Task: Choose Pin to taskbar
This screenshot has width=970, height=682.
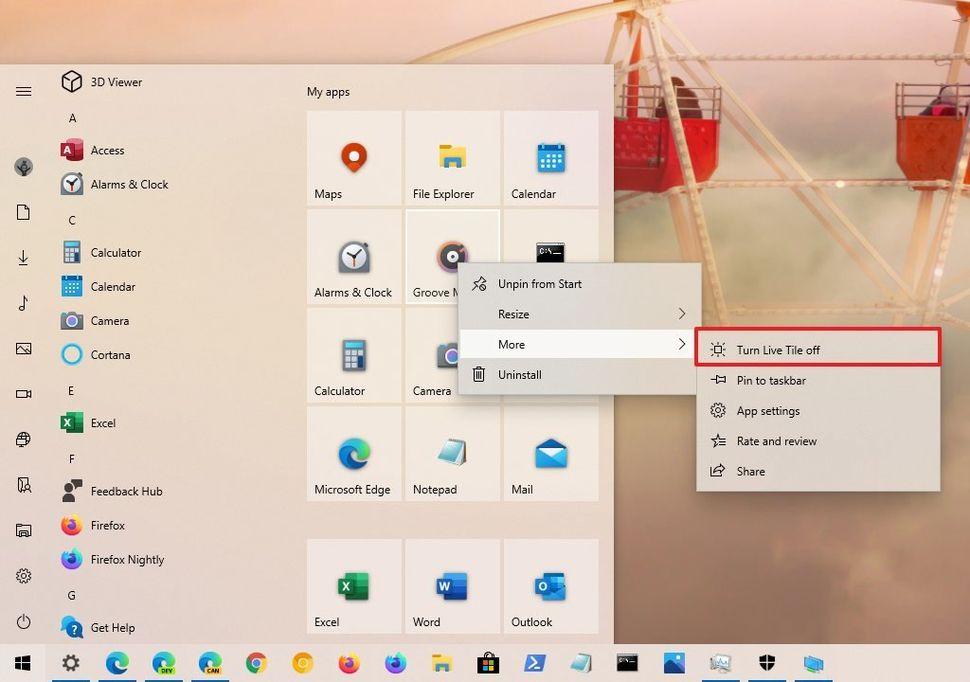Action: 818,380
